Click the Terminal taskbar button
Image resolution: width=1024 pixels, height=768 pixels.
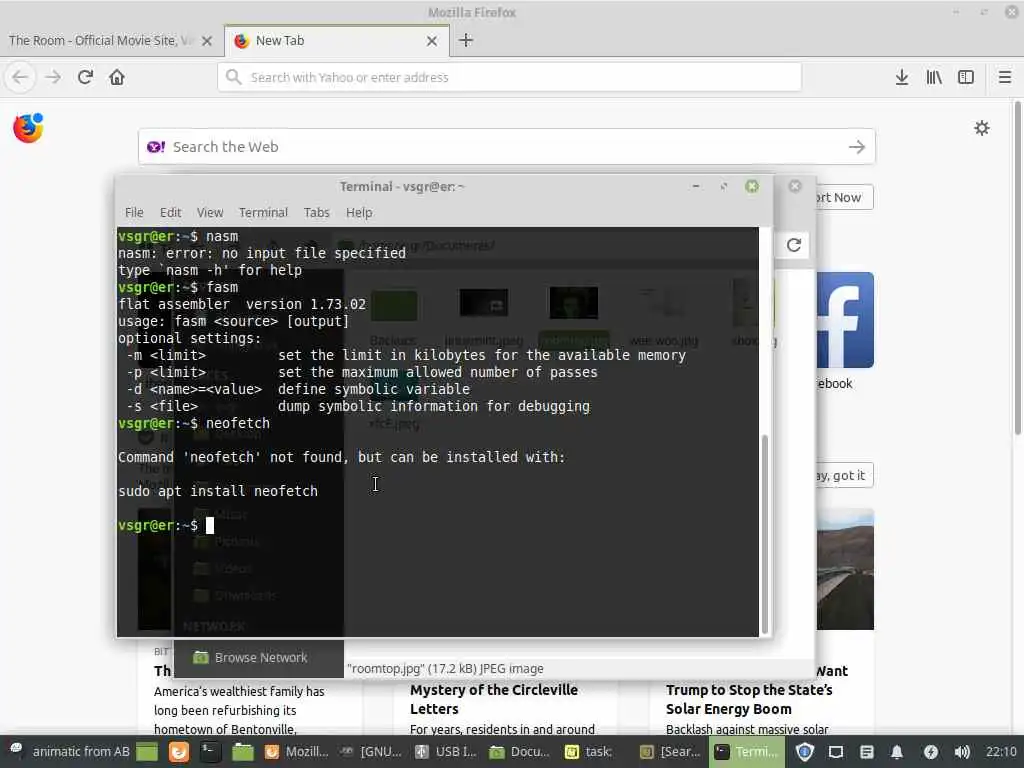(746, 752)
